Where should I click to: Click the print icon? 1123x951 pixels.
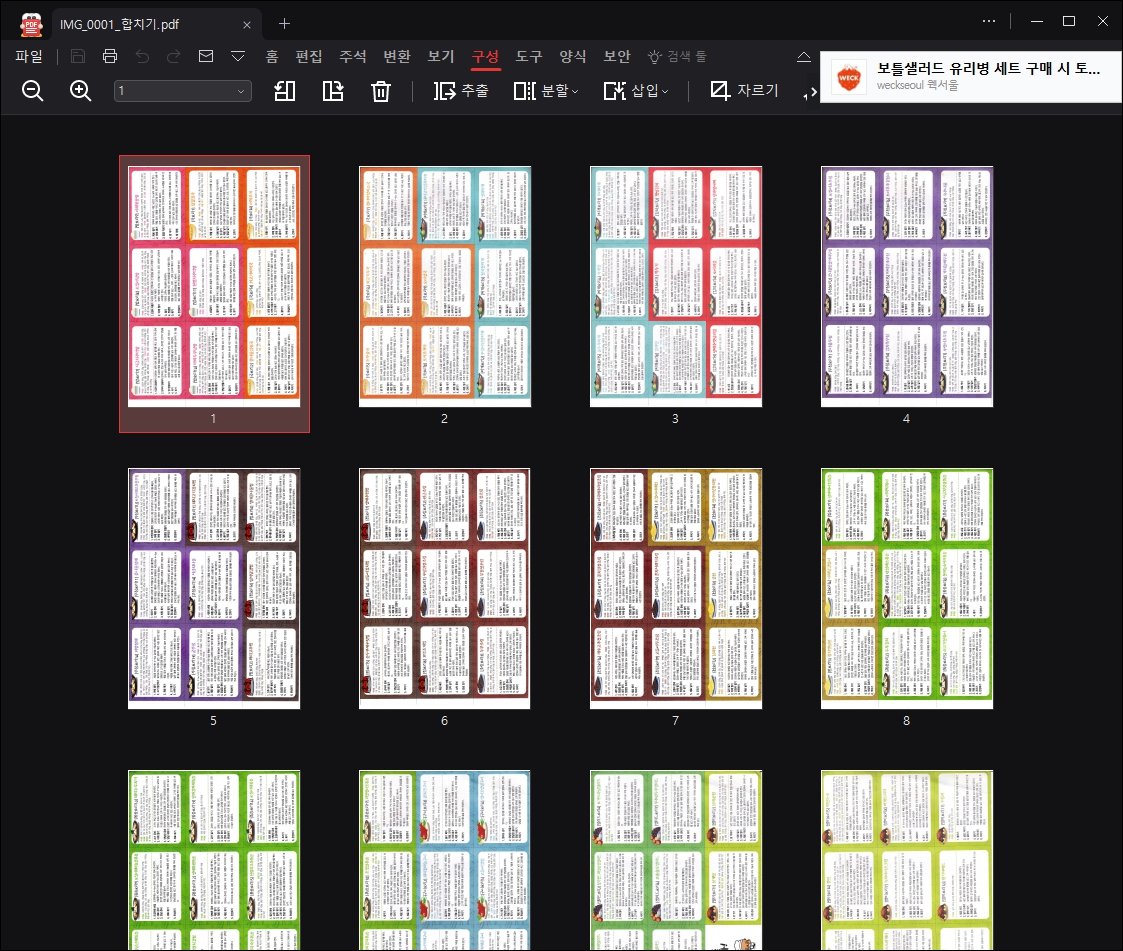click(x=110, y=56)
